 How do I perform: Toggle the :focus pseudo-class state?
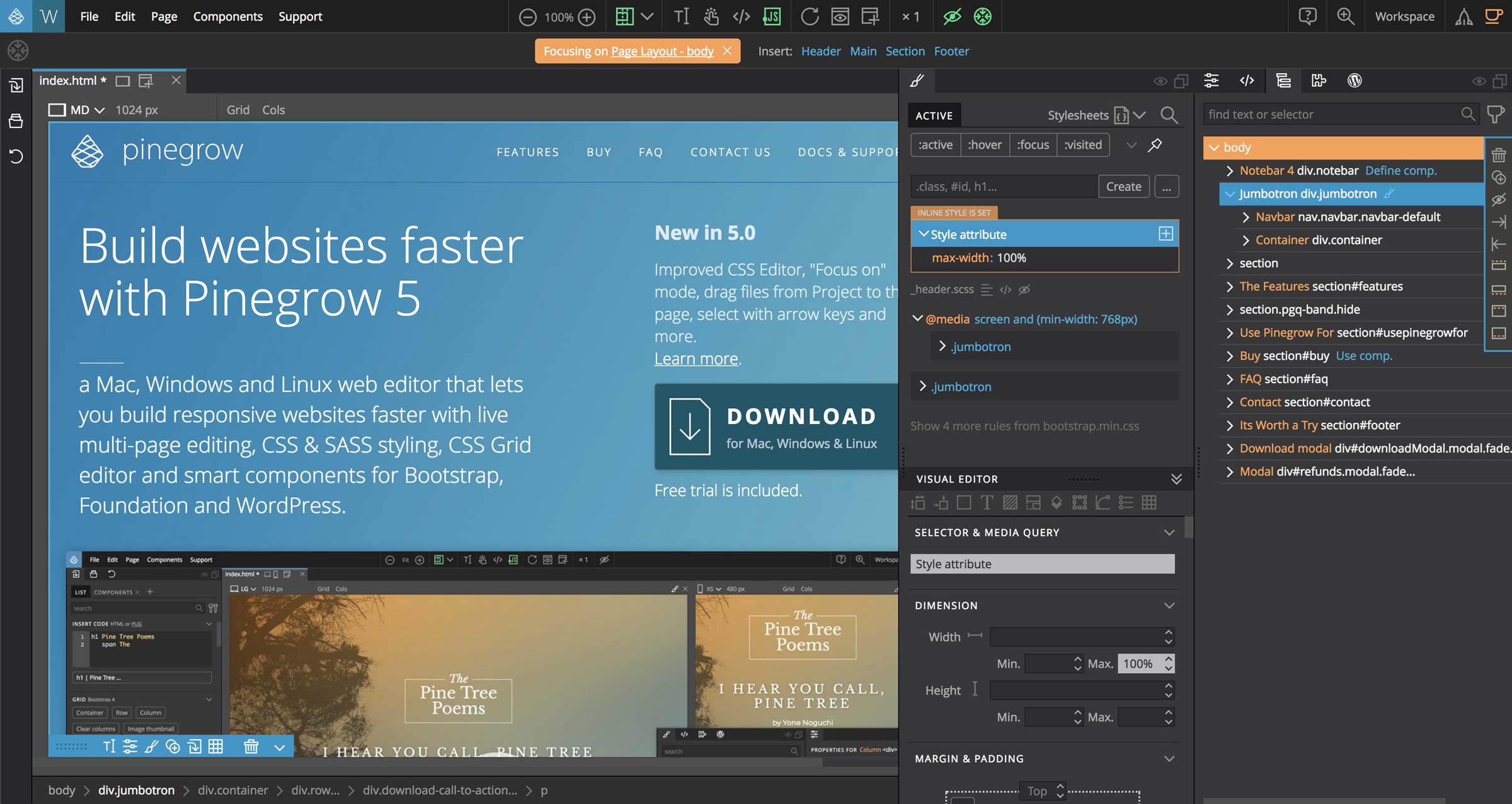[1033, 145]
